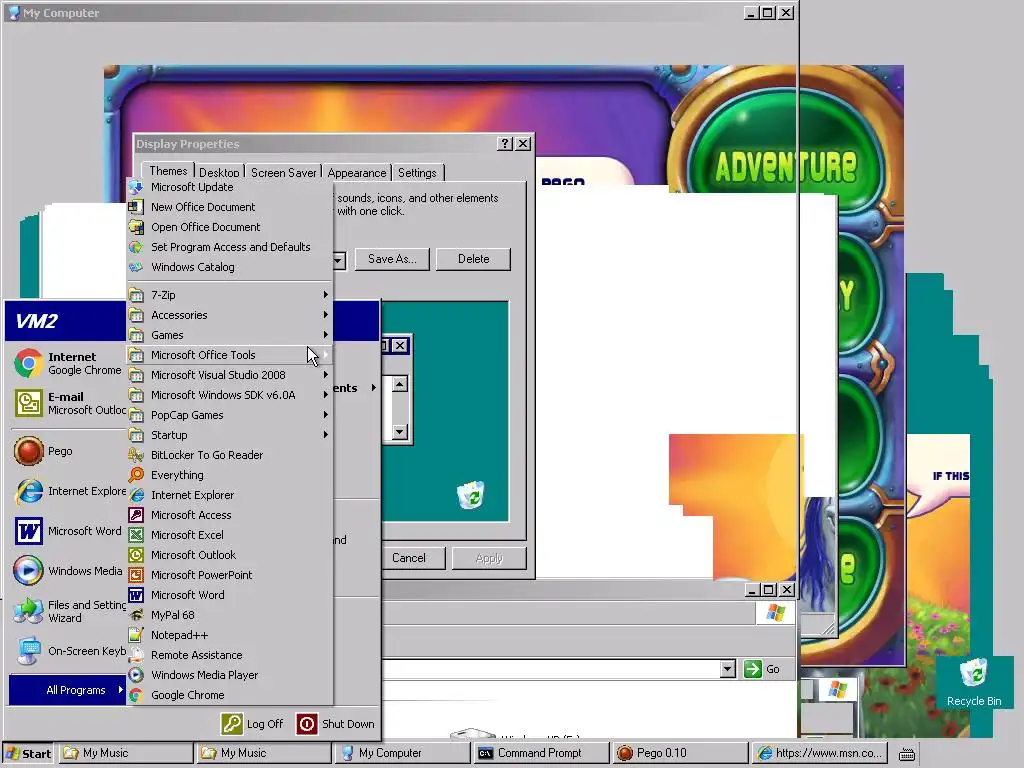Expand Microsoft Visual Studio 2008 folder
This screenshot has height=768, width=1024.
pyautogui.click(x=230, y=375)
